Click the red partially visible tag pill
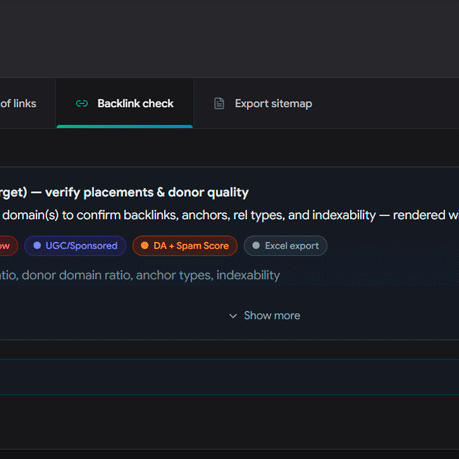The height and width of the screenshot is (459, 459). tap(9, 246)
